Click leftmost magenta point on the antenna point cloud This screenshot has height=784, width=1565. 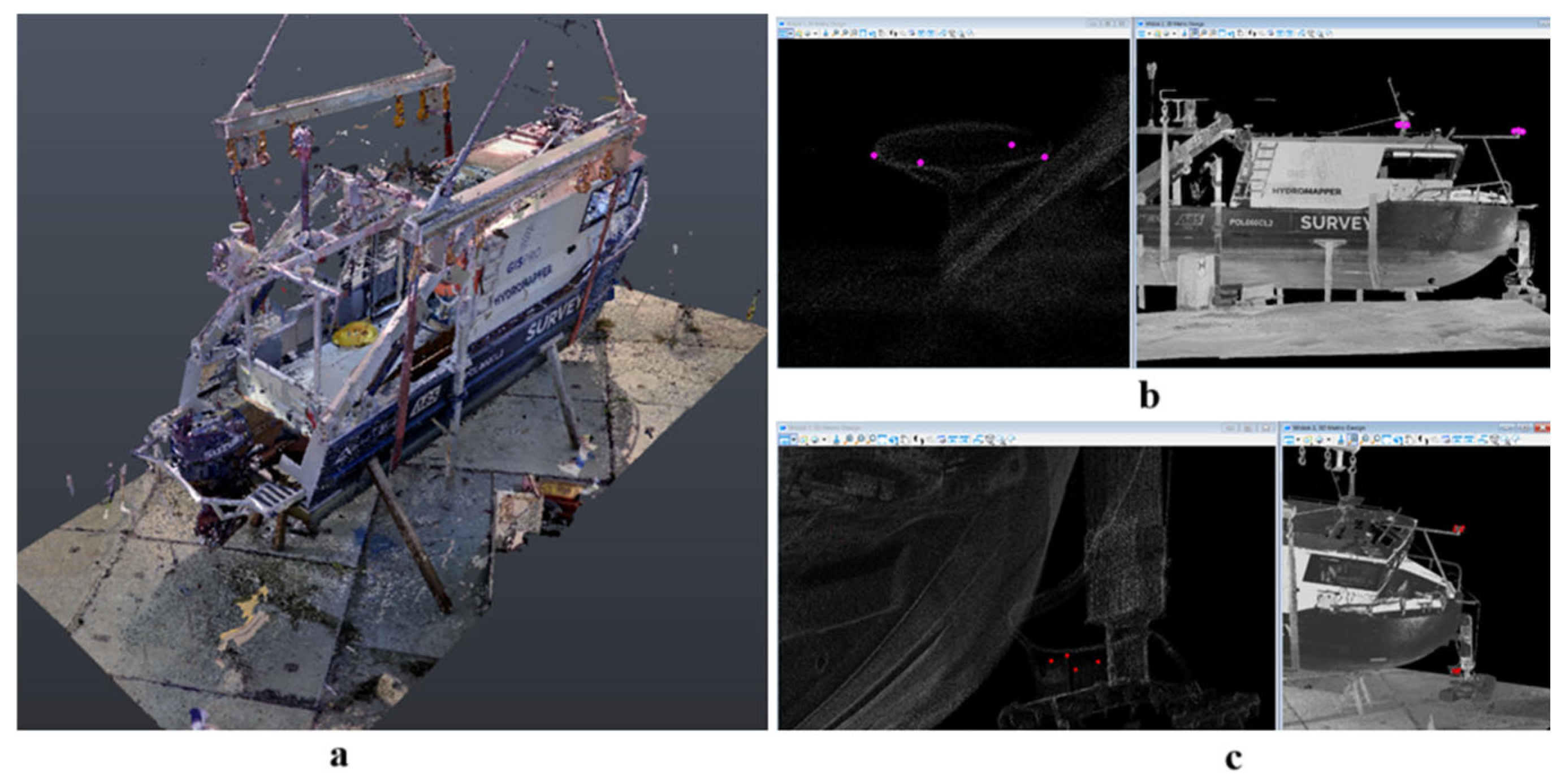coord(874,155)
